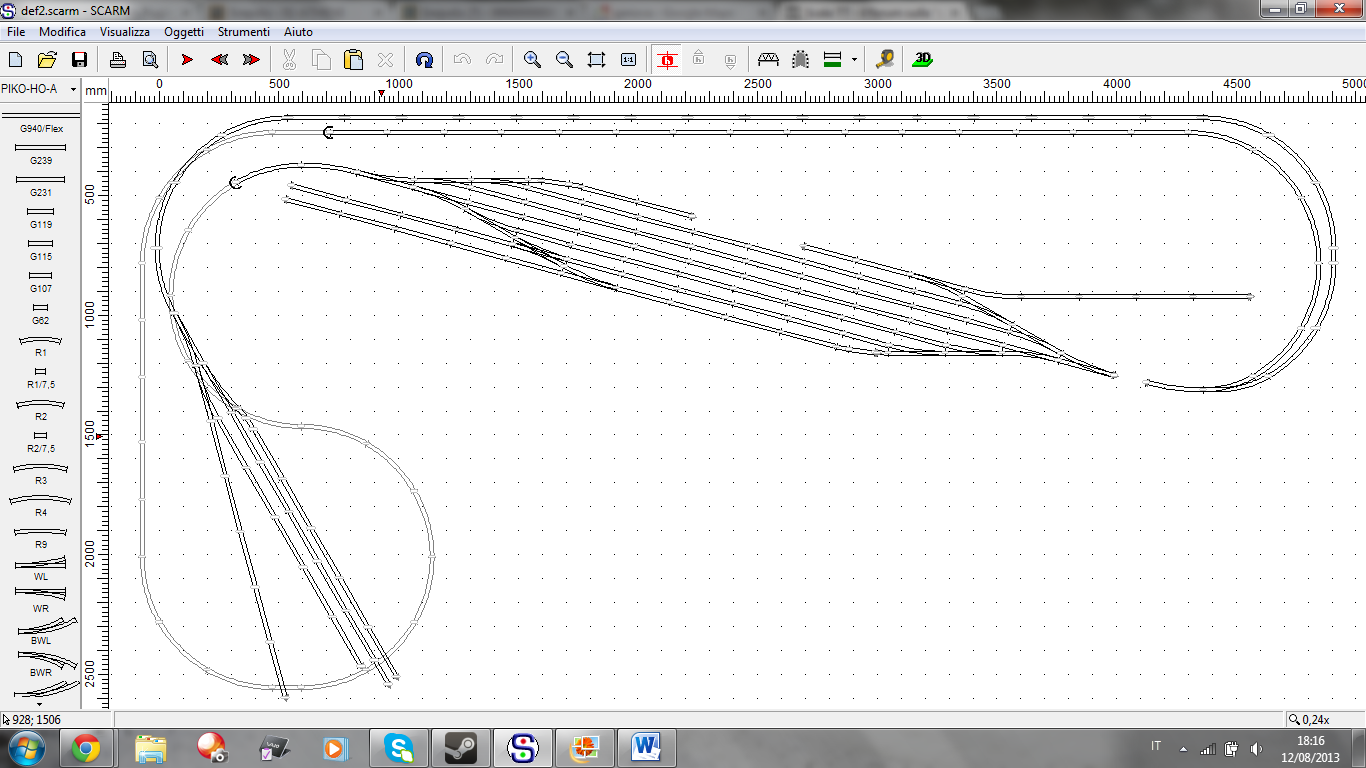Open Steam from the taskbar

point(461,748)
